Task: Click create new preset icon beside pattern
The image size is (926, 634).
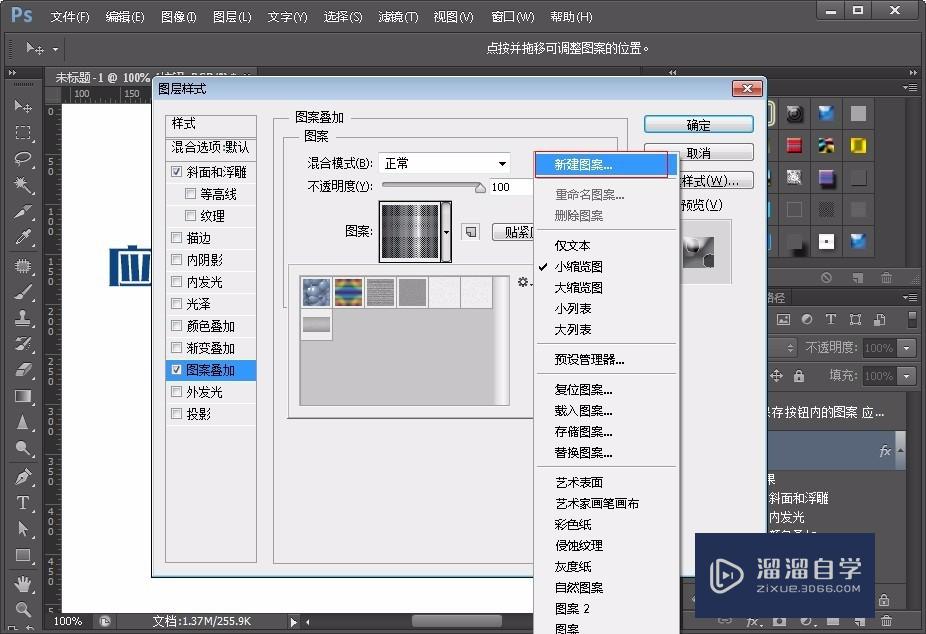Action: coord(471,232)
